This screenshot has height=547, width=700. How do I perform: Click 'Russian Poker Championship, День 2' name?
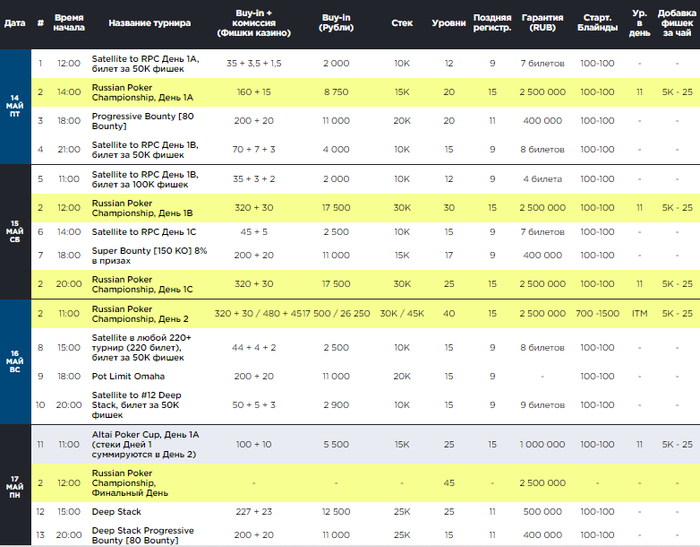140,314
